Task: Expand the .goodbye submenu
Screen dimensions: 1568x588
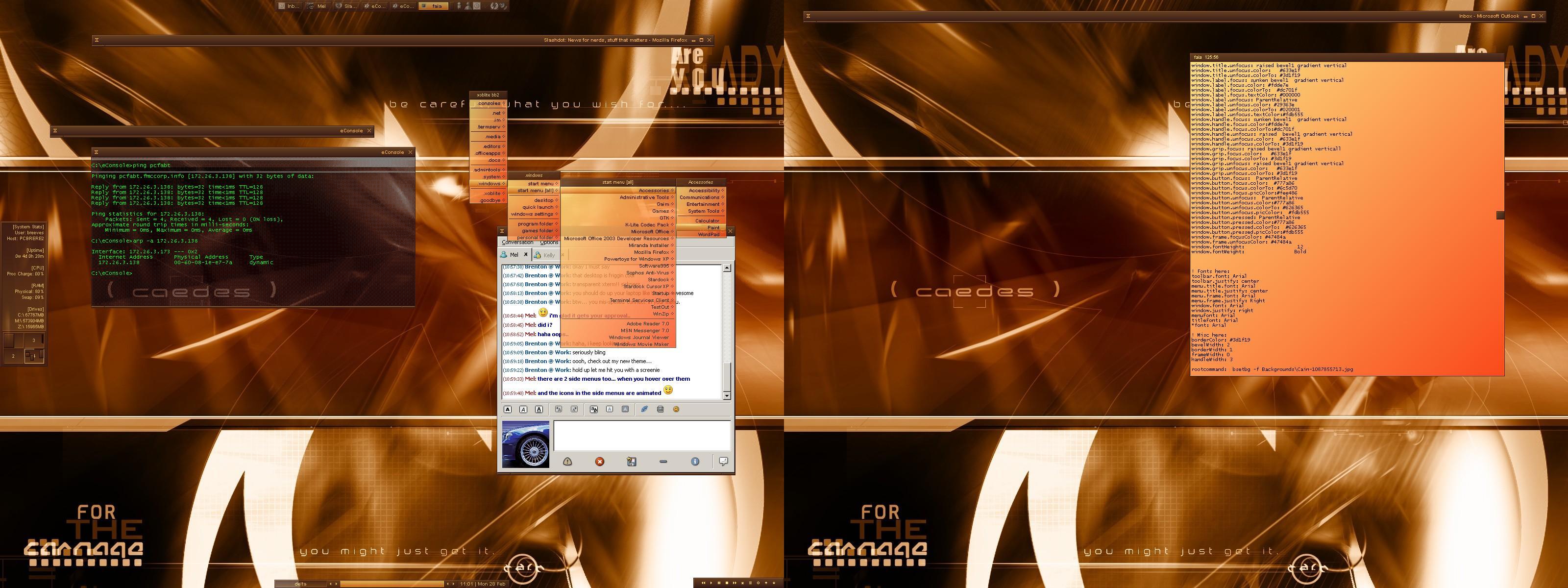Action: pos(488,200)
